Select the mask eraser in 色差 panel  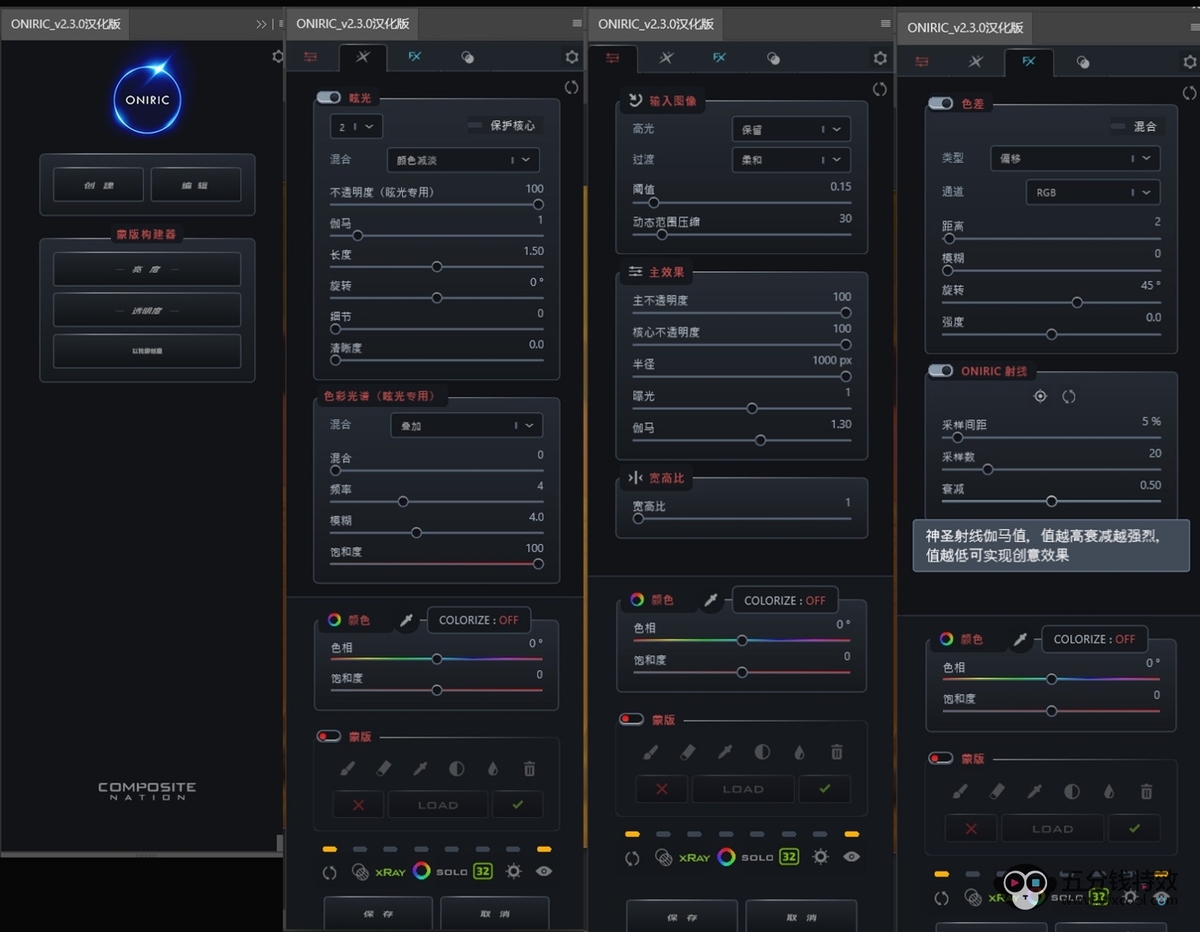coord(997,791)
